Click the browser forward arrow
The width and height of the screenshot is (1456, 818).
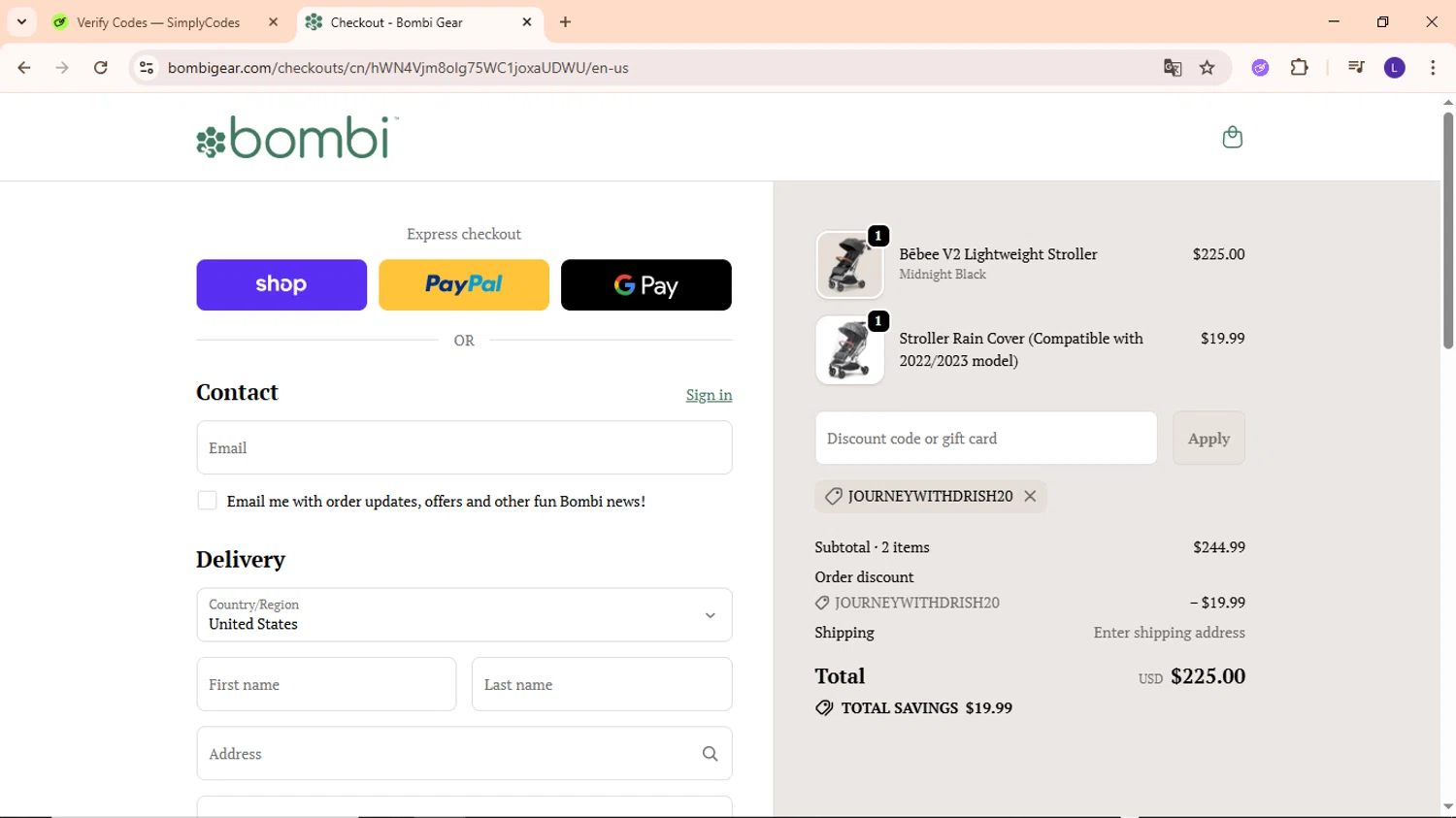[x=62, y=68]
